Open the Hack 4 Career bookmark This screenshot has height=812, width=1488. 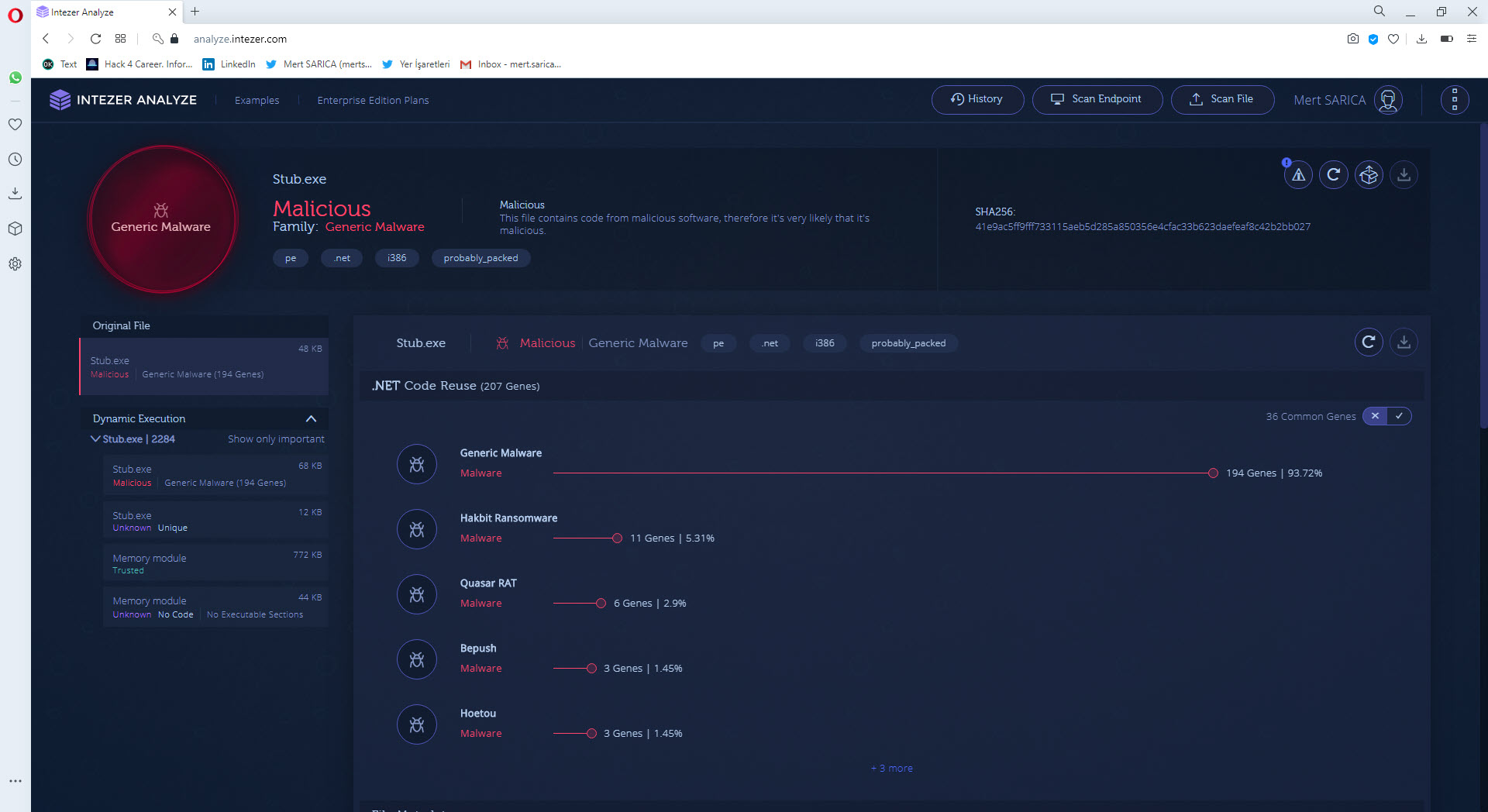click(139, 64)
